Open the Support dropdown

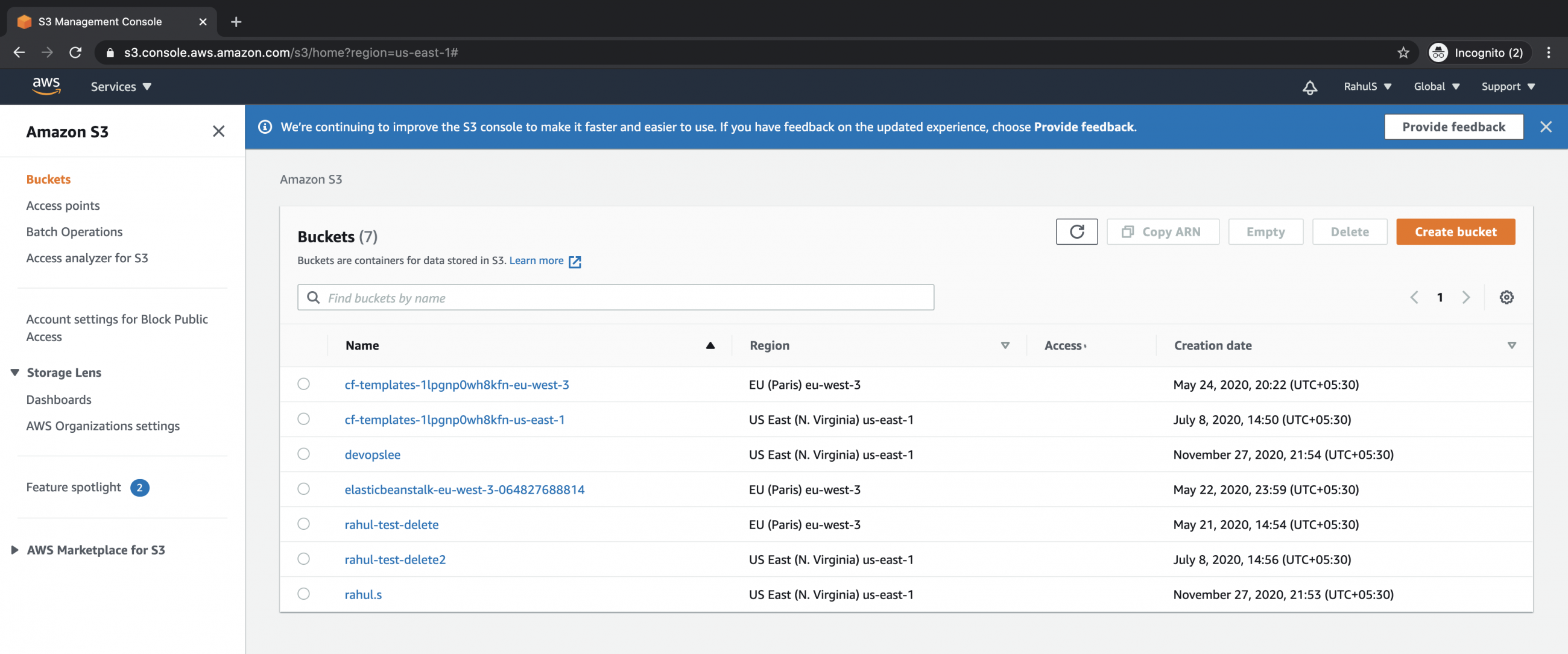(x=1508, y=86)
